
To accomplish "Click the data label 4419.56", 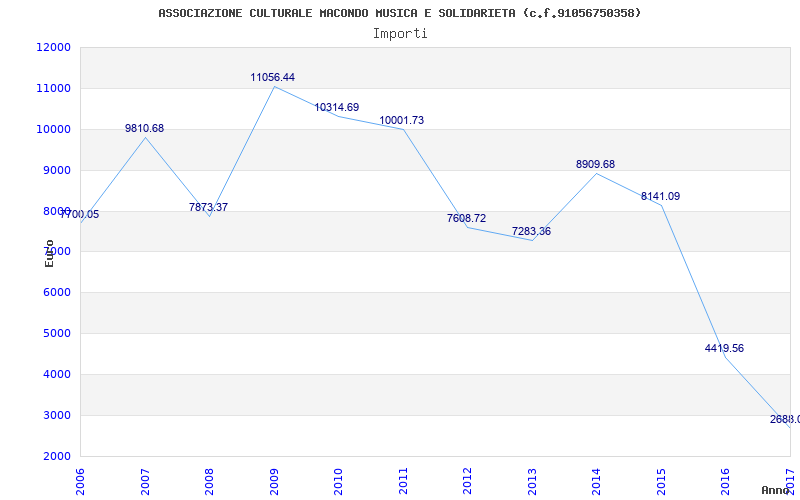I will coord(724,349).
